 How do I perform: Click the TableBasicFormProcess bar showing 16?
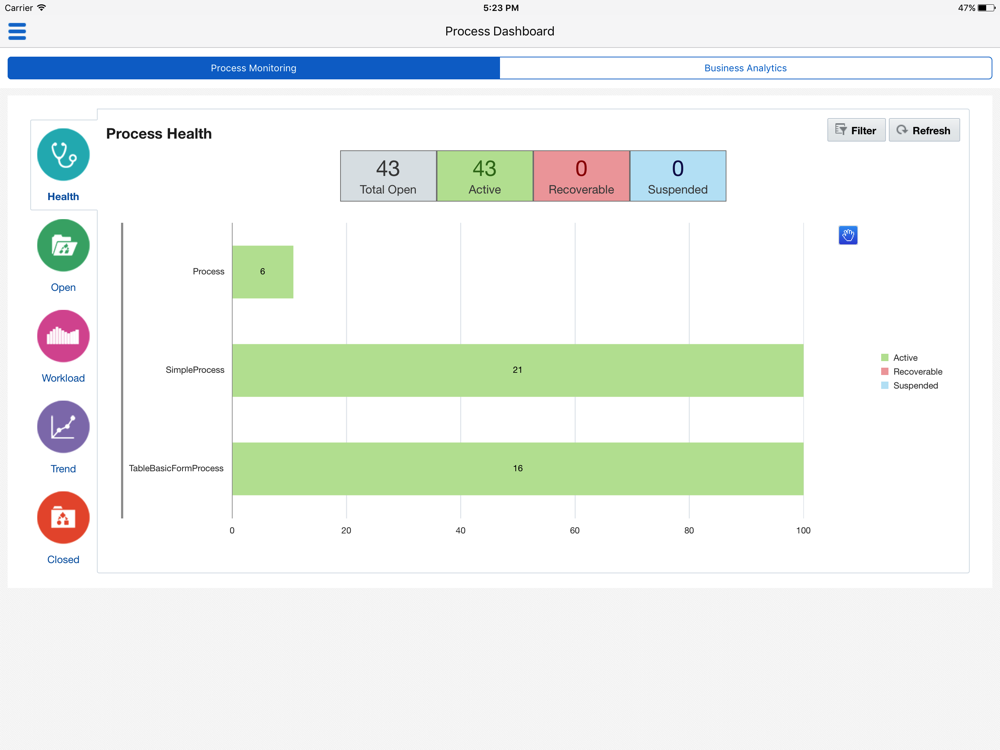tap(517, 469)
